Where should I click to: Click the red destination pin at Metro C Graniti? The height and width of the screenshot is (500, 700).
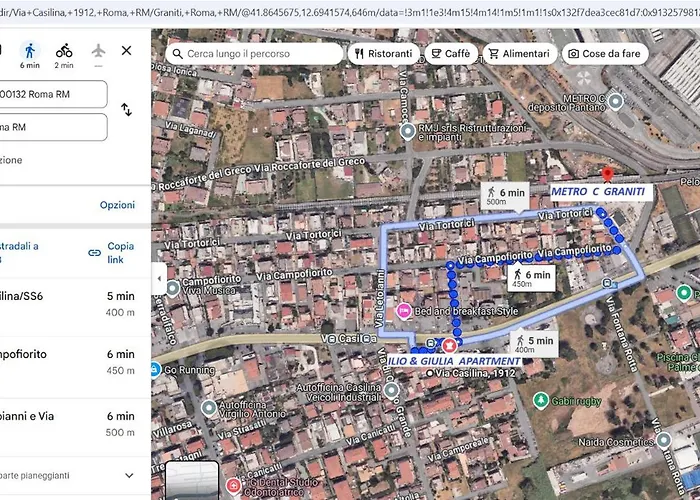point(607,175)
